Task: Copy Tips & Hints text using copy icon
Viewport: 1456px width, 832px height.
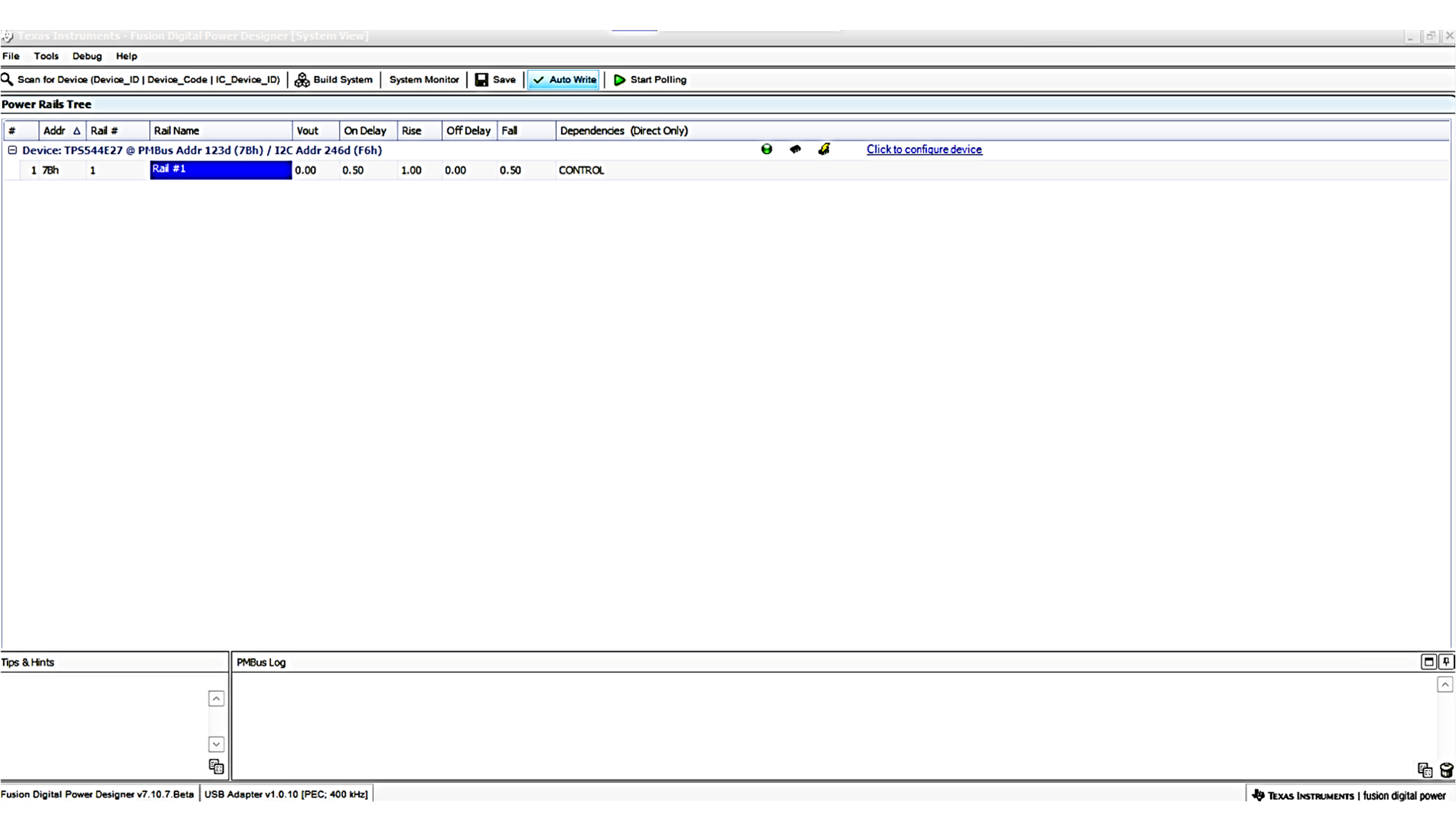Action: coord(216,766)
